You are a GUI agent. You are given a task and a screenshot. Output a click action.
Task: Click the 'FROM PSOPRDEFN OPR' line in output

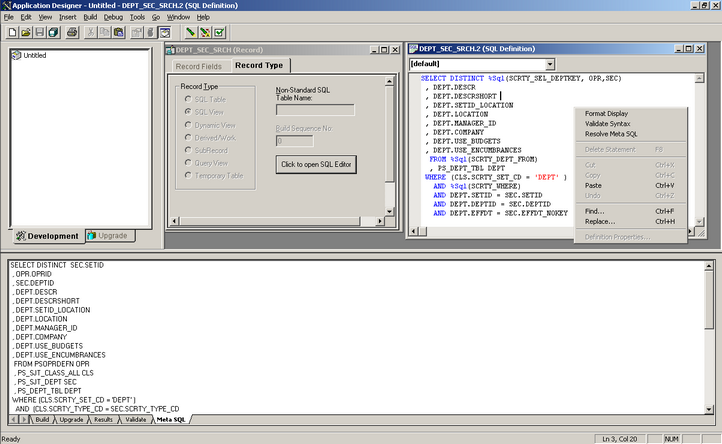pyautogui.click(x=51, y=364)
